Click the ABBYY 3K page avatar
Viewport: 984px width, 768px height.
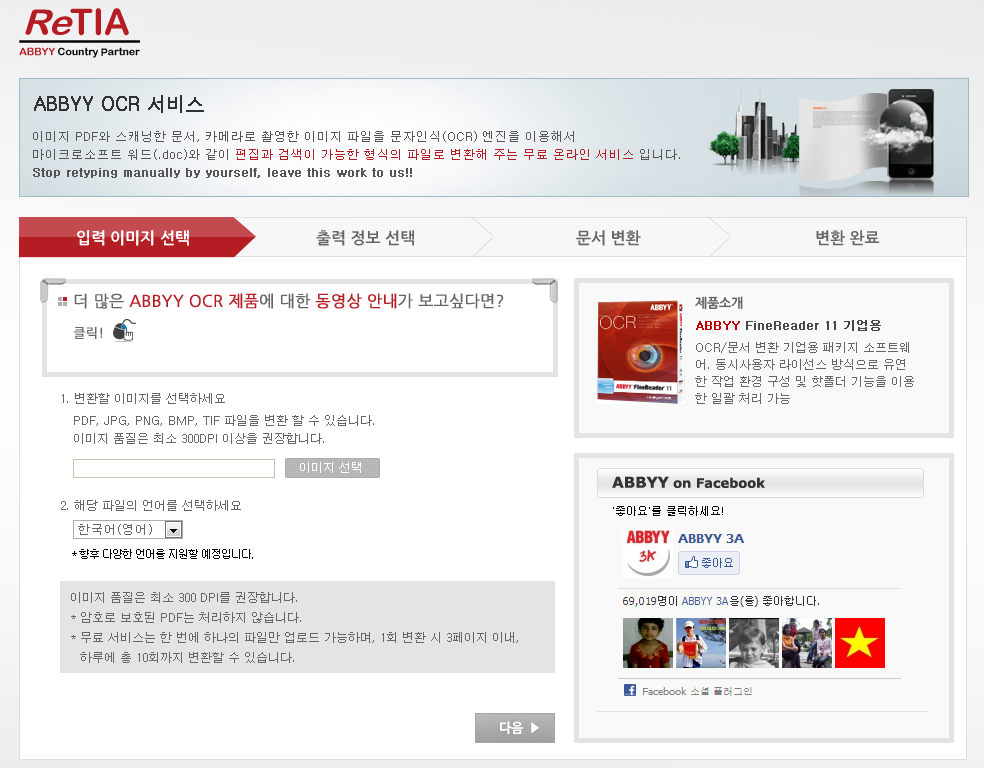[648, 552]
